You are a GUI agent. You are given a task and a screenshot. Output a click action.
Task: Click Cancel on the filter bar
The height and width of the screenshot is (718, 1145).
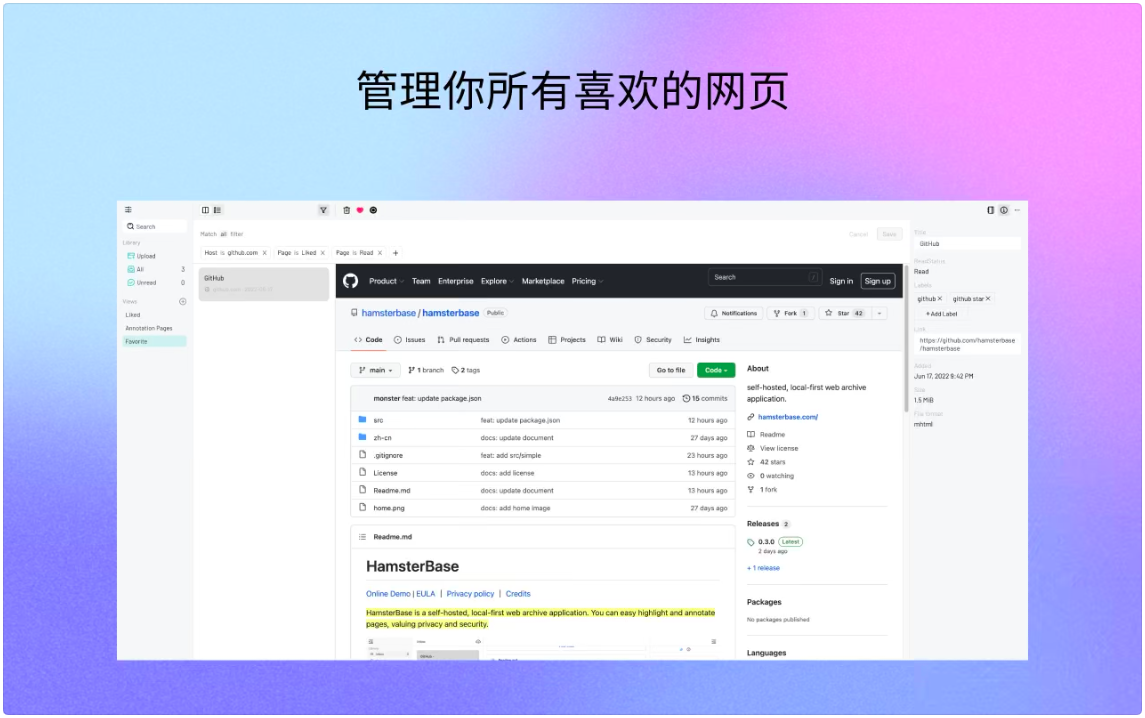coord(859,234)
